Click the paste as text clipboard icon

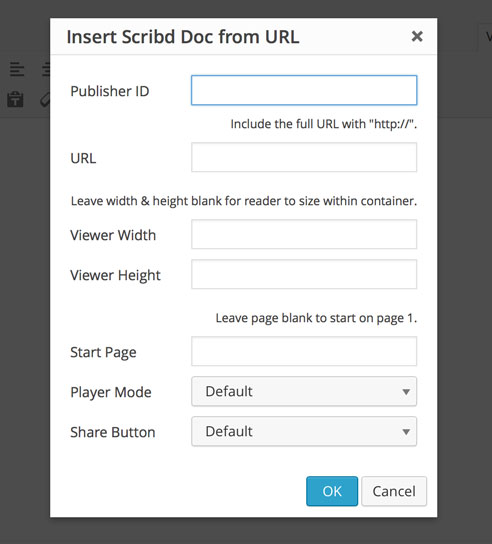pos(15,100)
